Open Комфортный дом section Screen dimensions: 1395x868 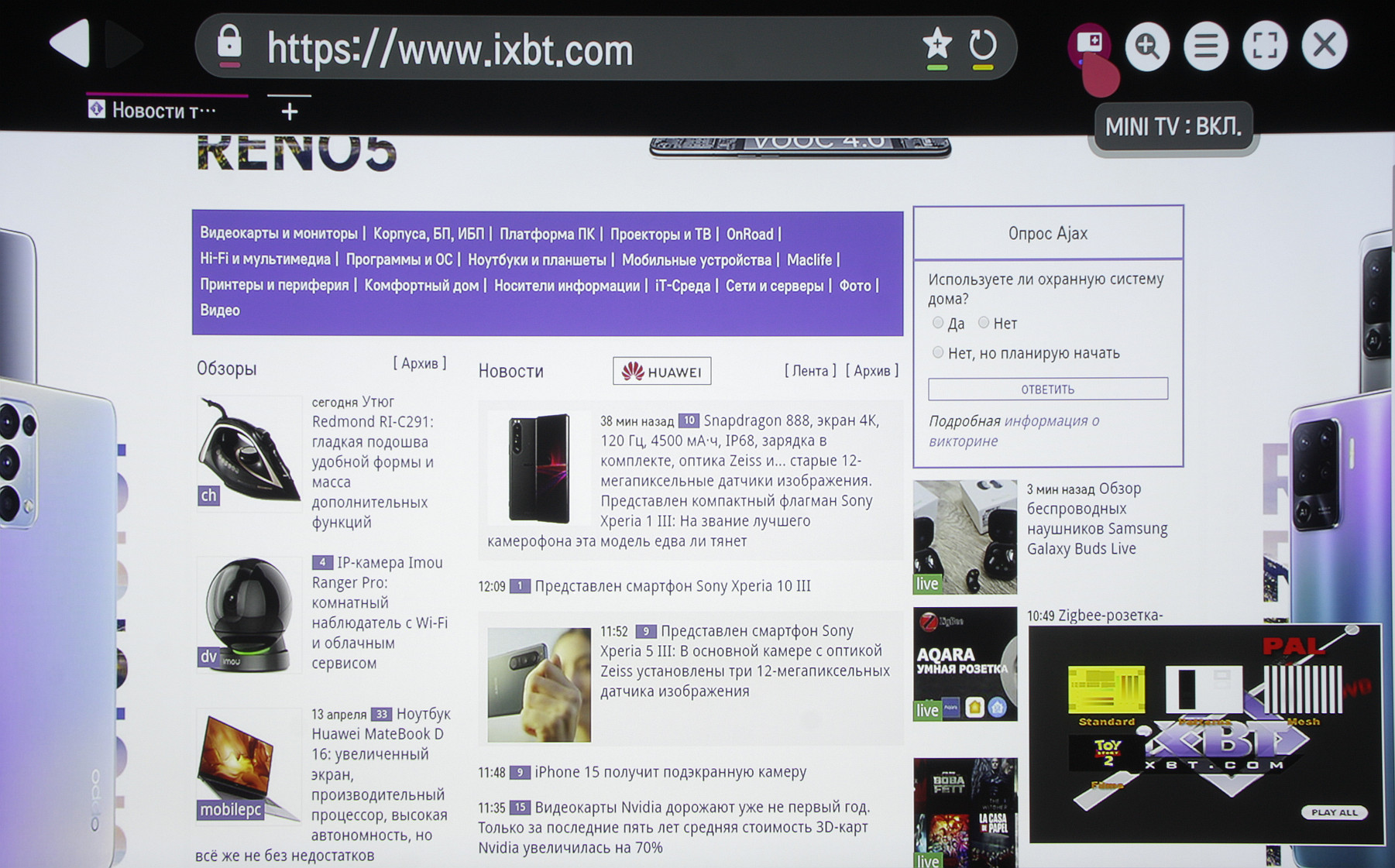[x=421, y=286]
